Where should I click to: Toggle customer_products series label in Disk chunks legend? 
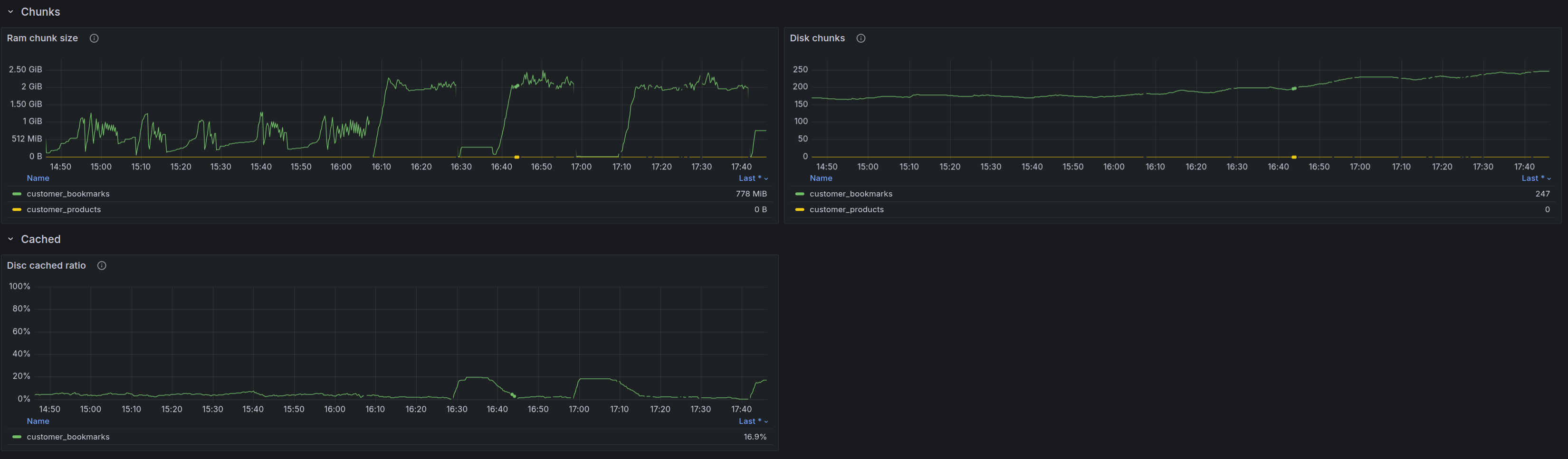pyautogui.click(x=846, y=210)
